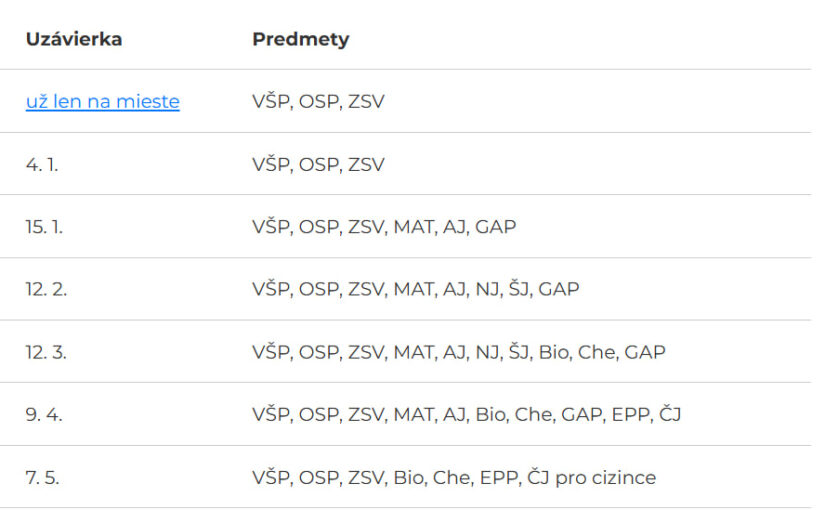Click the subjects list for 15. 1.
The image size is (825, 510).
pyautogui.click(x=384, y=227)
